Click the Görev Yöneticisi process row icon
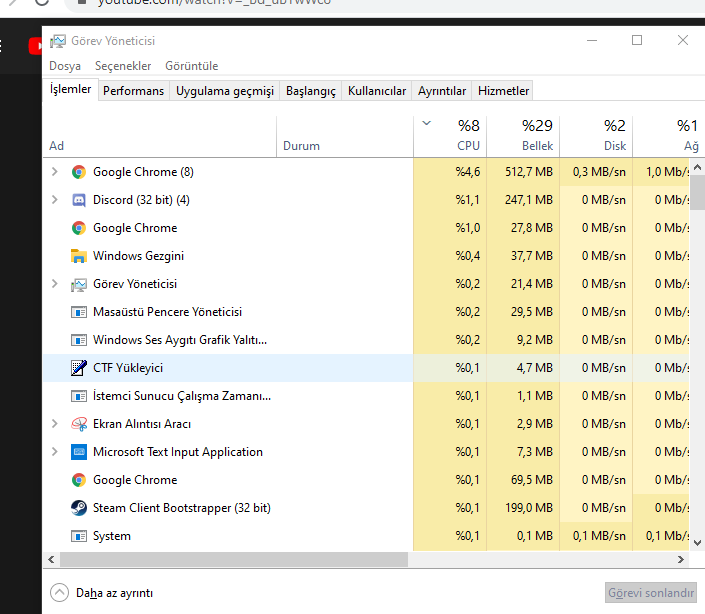 click(x=79, y=285)
